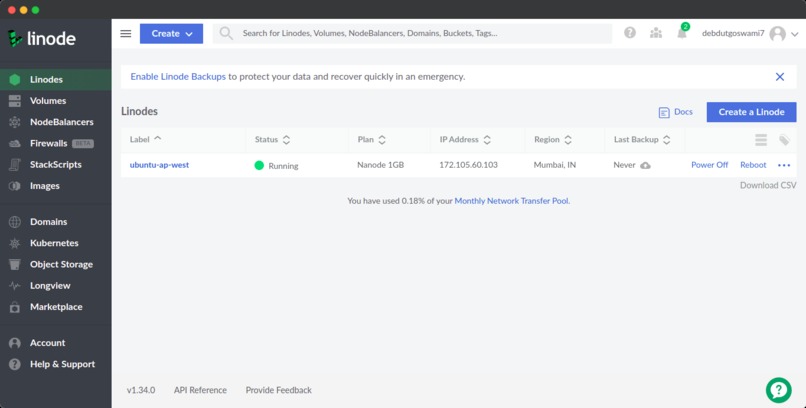Click Power Off for ubuntu-ap-west
The image size is (806, 408).
tap(709, 165)
